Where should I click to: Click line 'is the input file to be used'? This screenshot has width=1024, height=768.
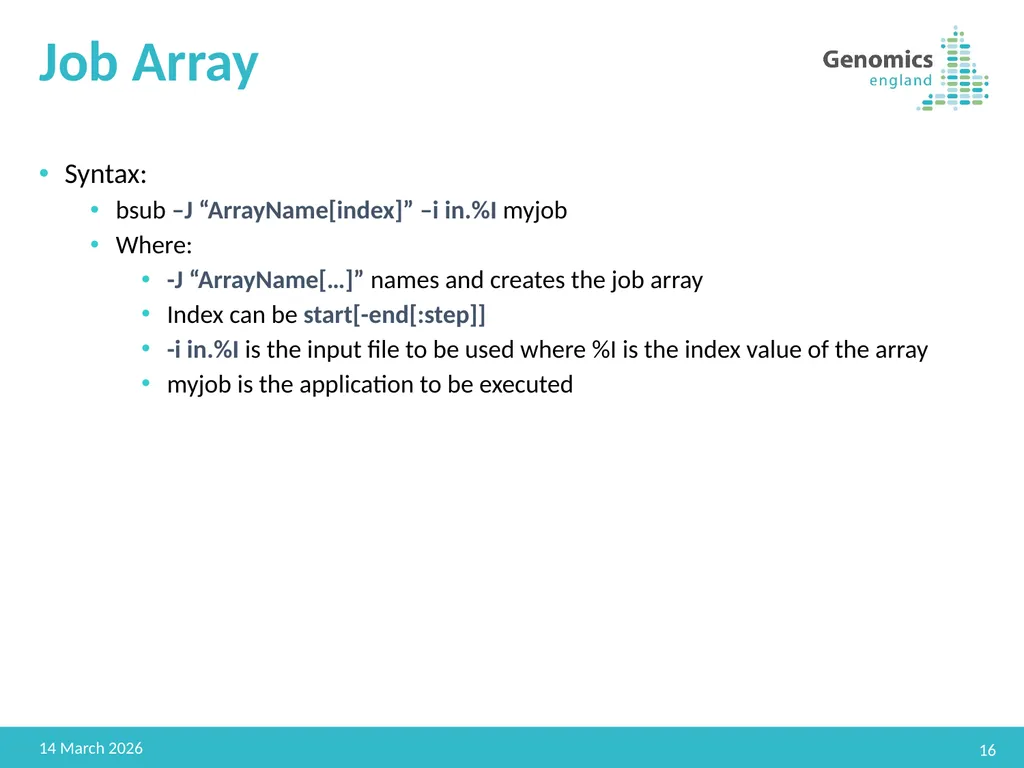point(547,349)
